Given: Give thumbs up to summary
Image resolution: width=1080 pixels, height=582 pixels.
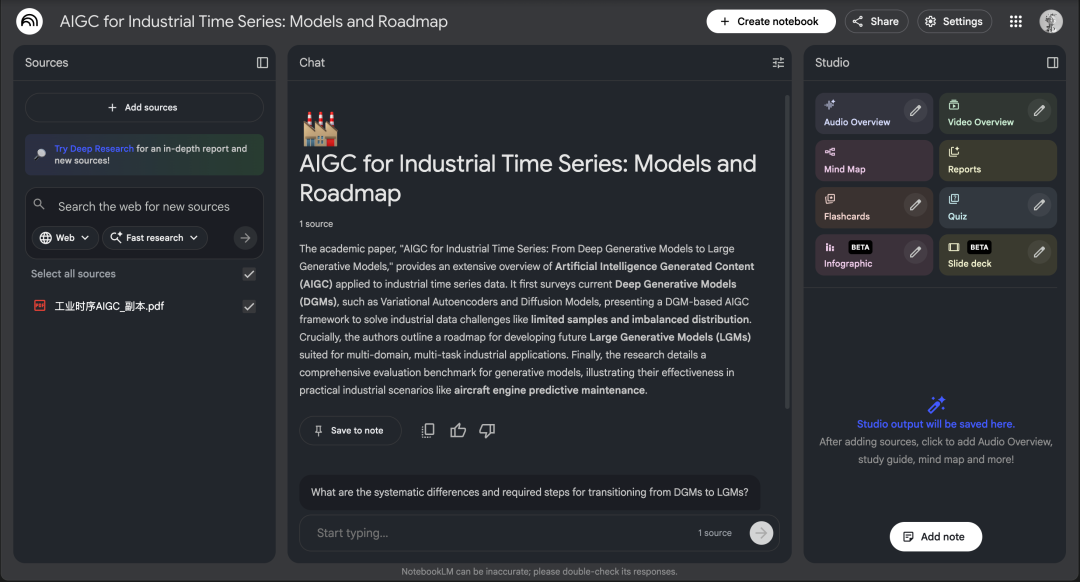Looking at the screenshot, I should [458, 430].
